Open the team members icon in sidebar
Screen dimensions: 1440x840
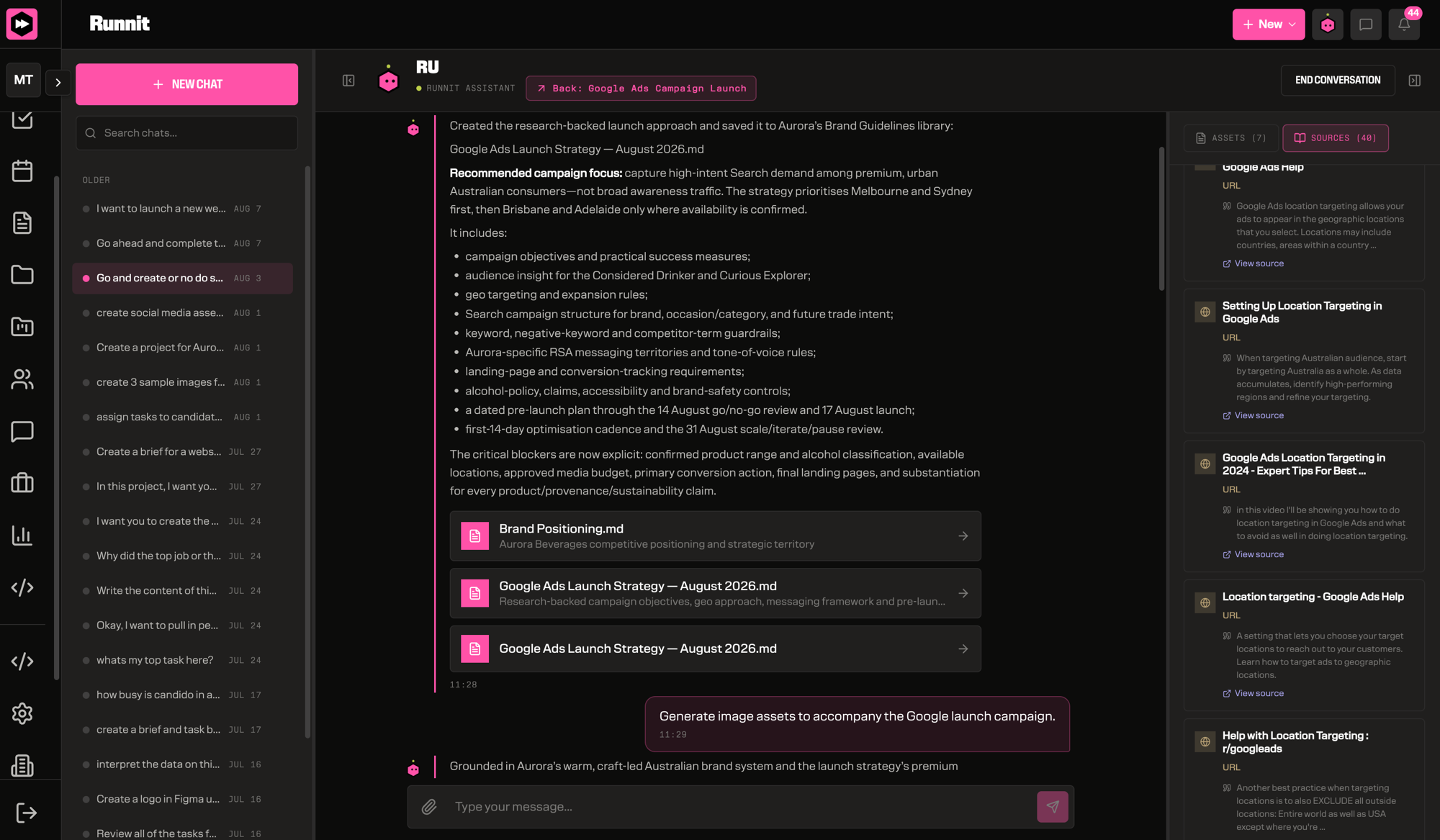pos(22,379)
